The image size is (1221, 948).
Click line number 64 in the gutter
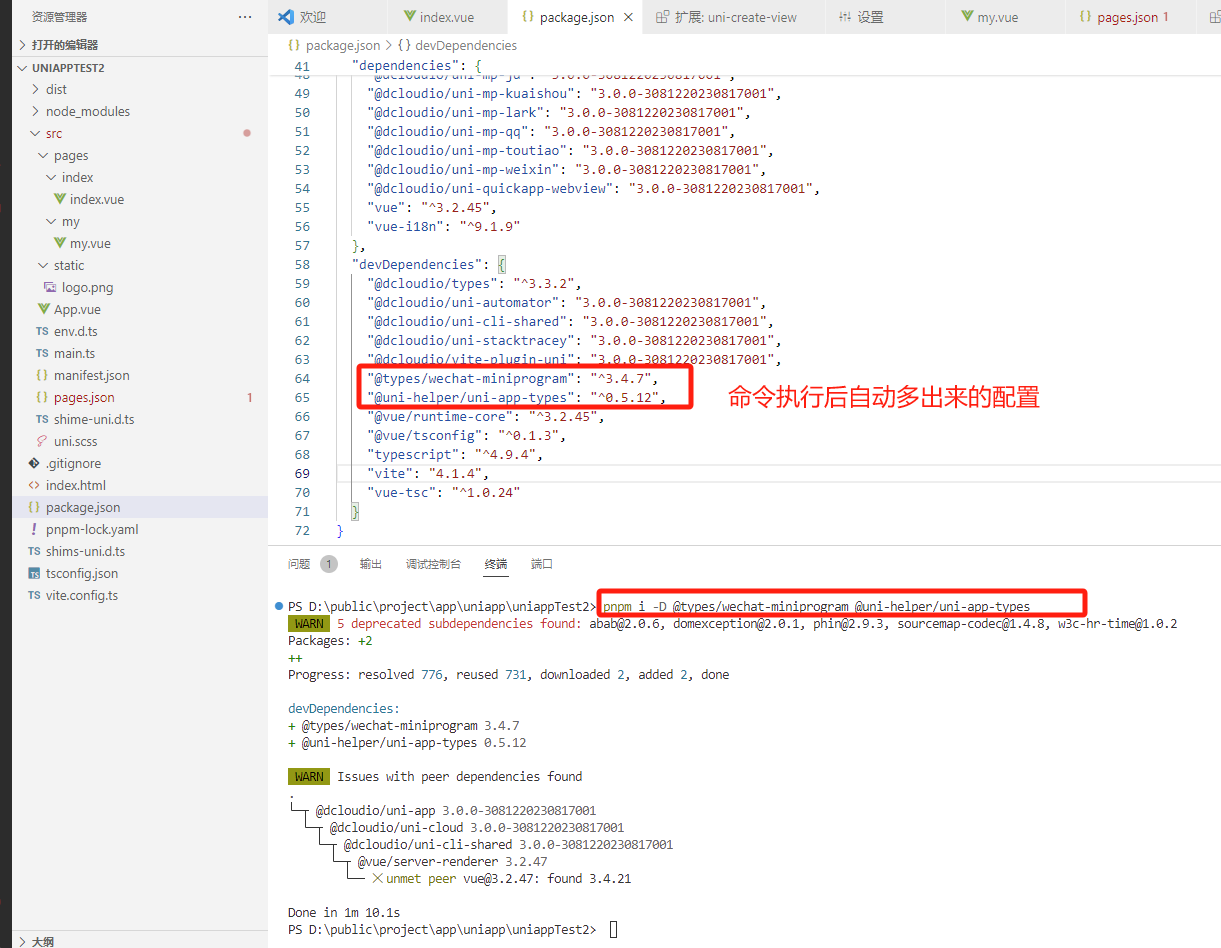pos(302,378)
